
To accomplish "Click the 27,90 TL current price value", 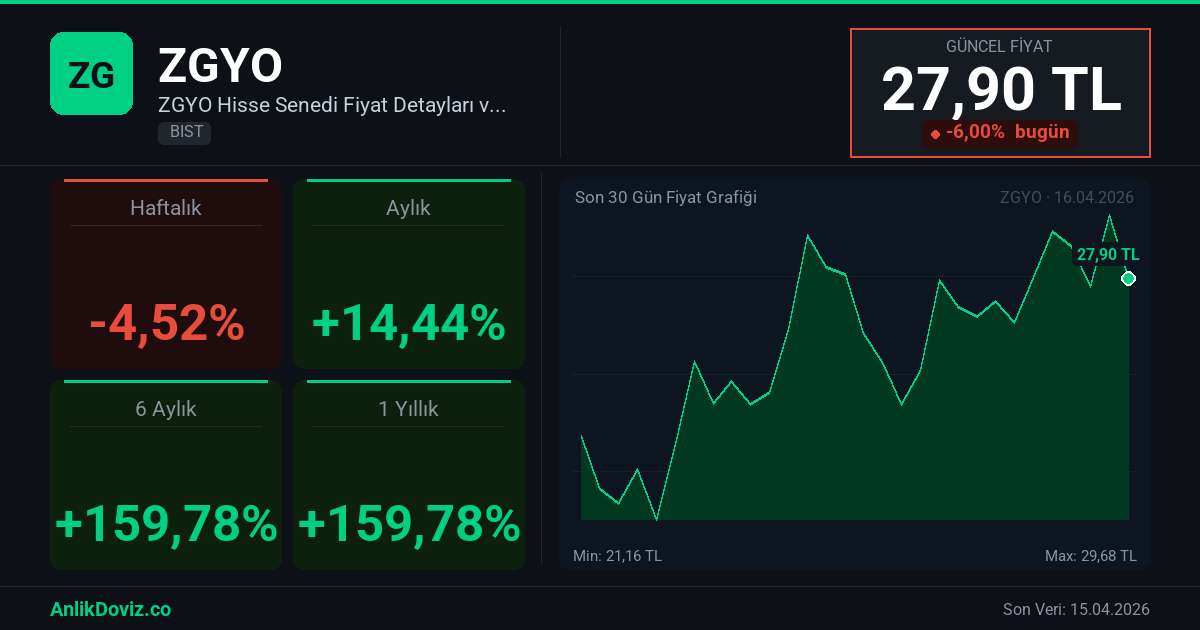I will point(1000,90).
